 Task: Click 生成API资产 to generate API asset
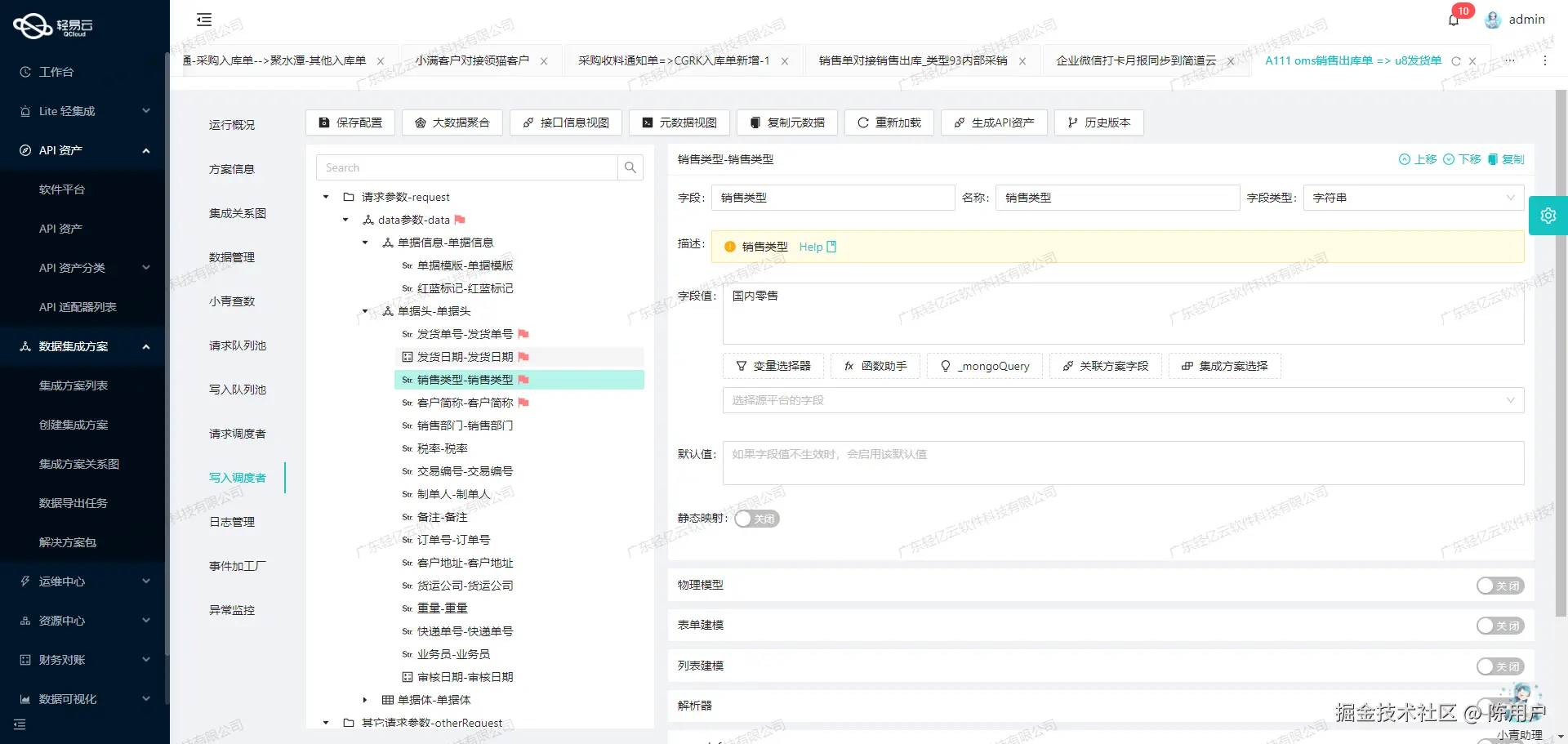pyautogui.click(x=993, y=123)
